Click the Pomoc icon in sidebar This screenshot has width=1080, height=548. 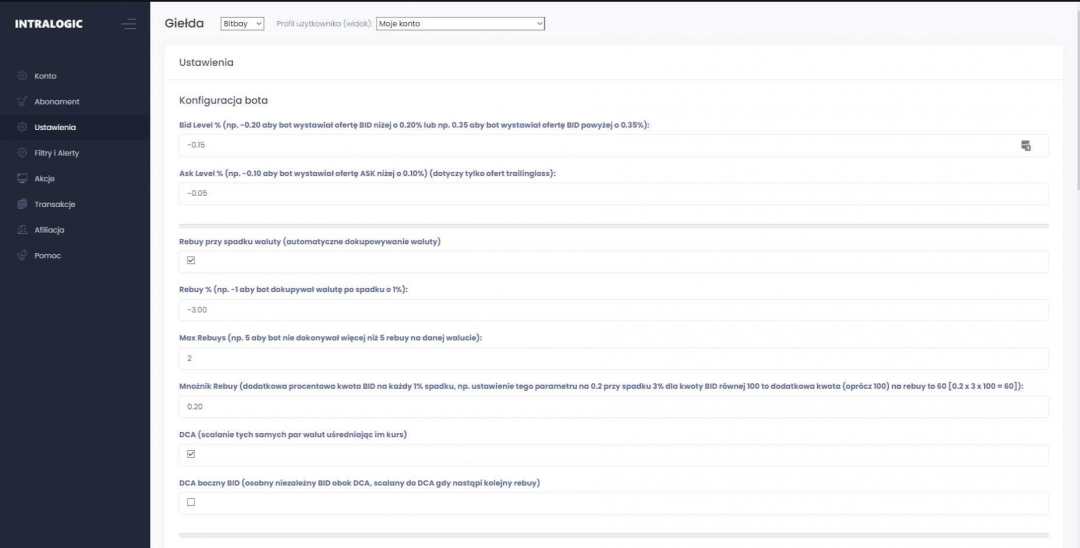tap(22, 256)
